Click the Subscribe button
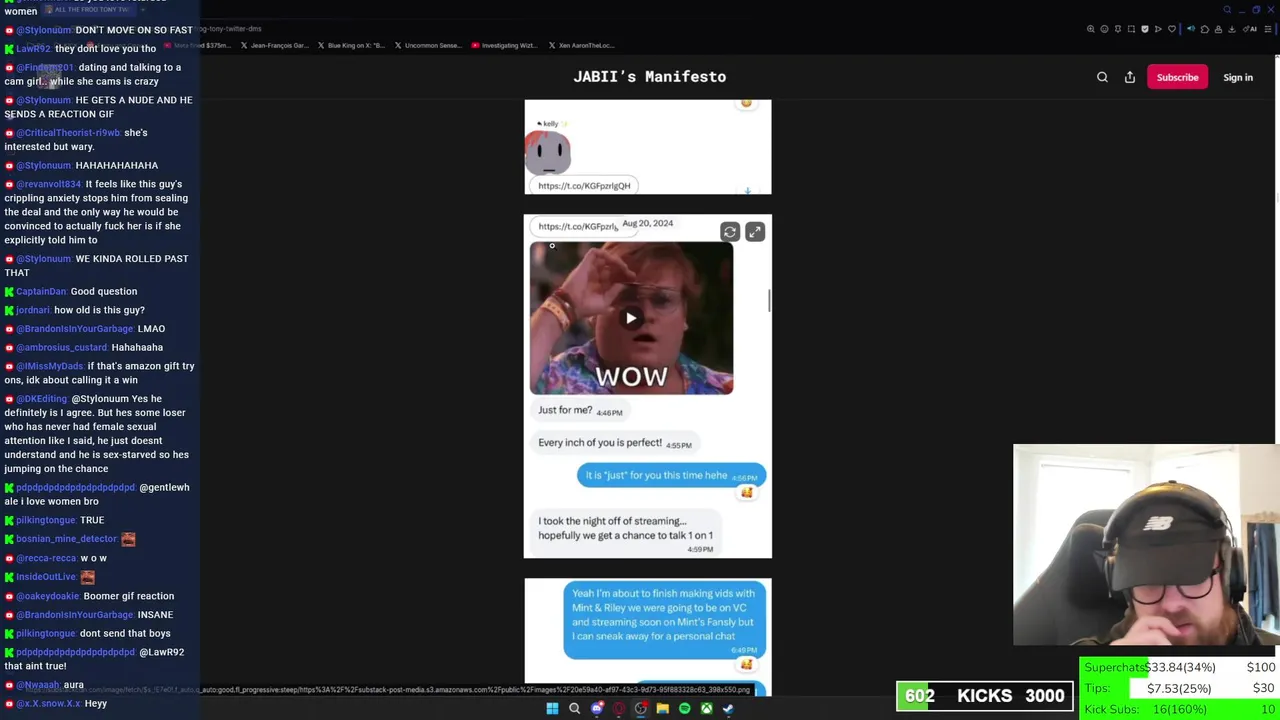1280x720 pixels. [1177, 77]
